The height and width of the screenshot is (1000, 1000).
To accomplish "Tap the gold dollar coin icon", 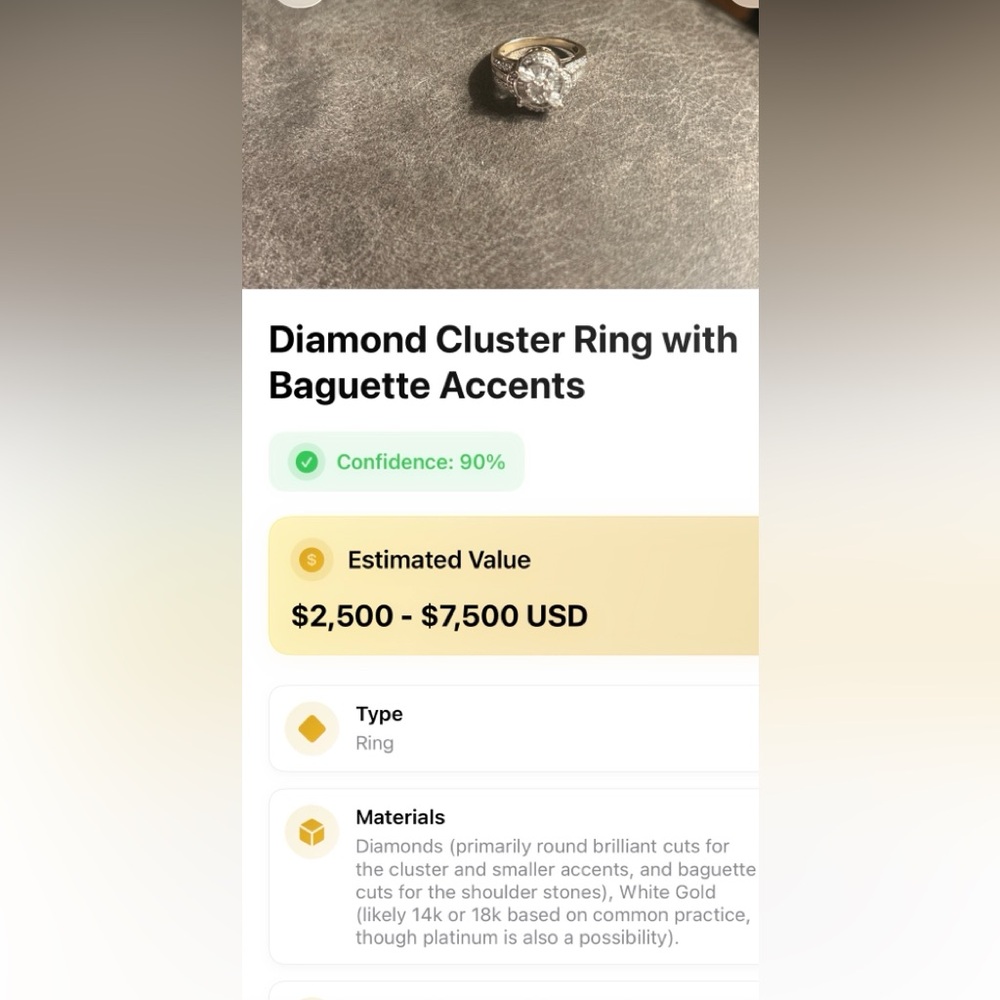I will point(311,560).
